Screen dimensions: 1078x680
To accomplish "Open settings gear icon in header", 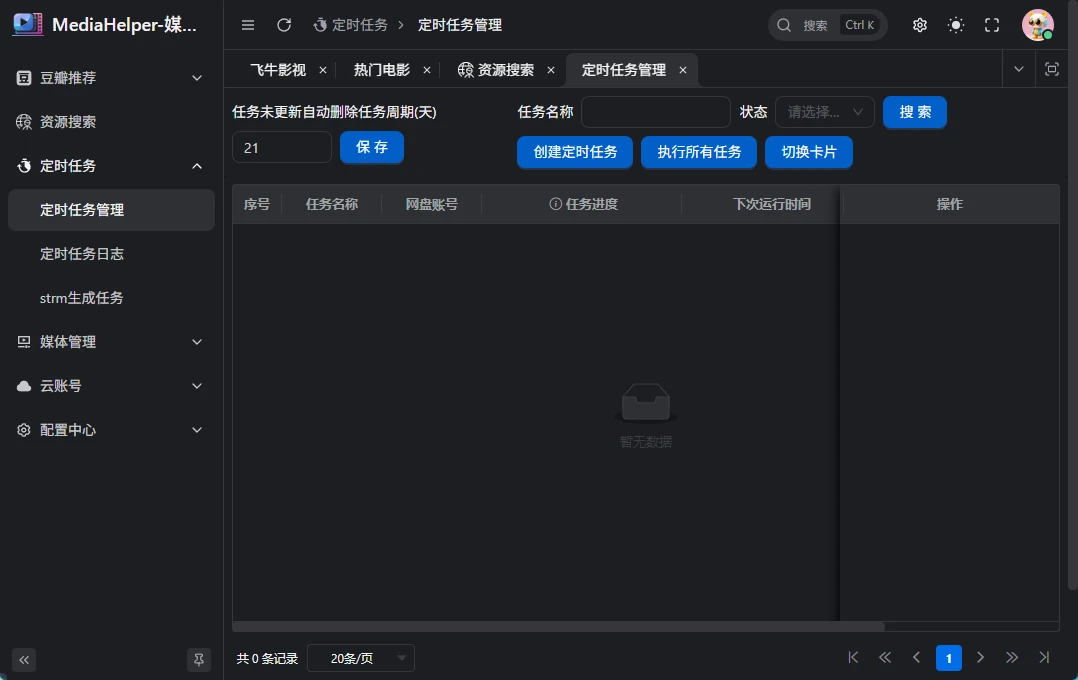I will pos(920,25).
